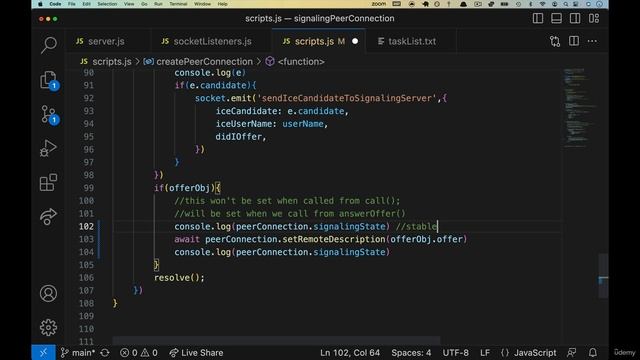Click iceUserName property on line 94

(247, 124)
